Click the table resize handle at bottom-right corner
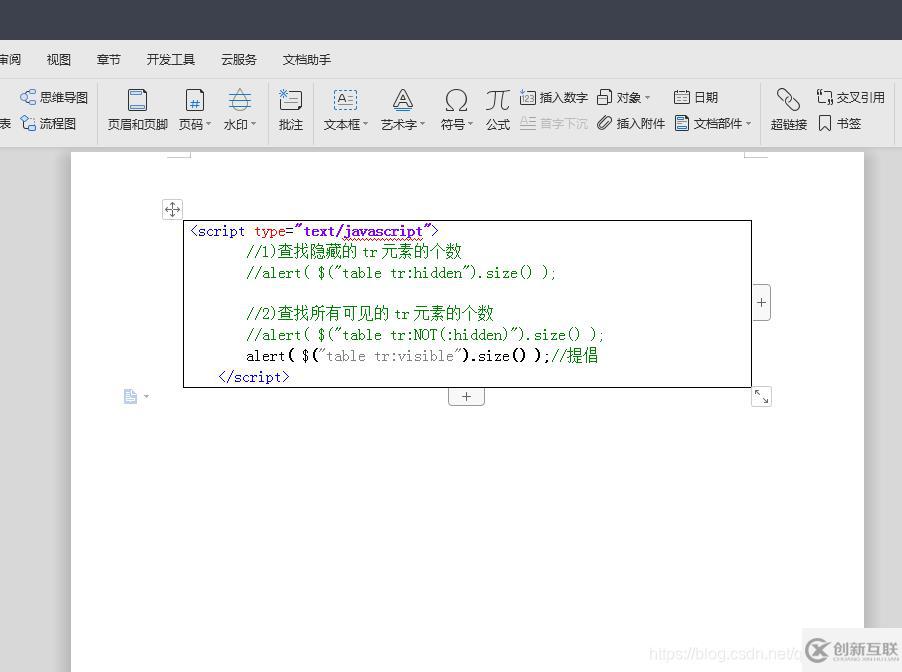 point(761,397)
